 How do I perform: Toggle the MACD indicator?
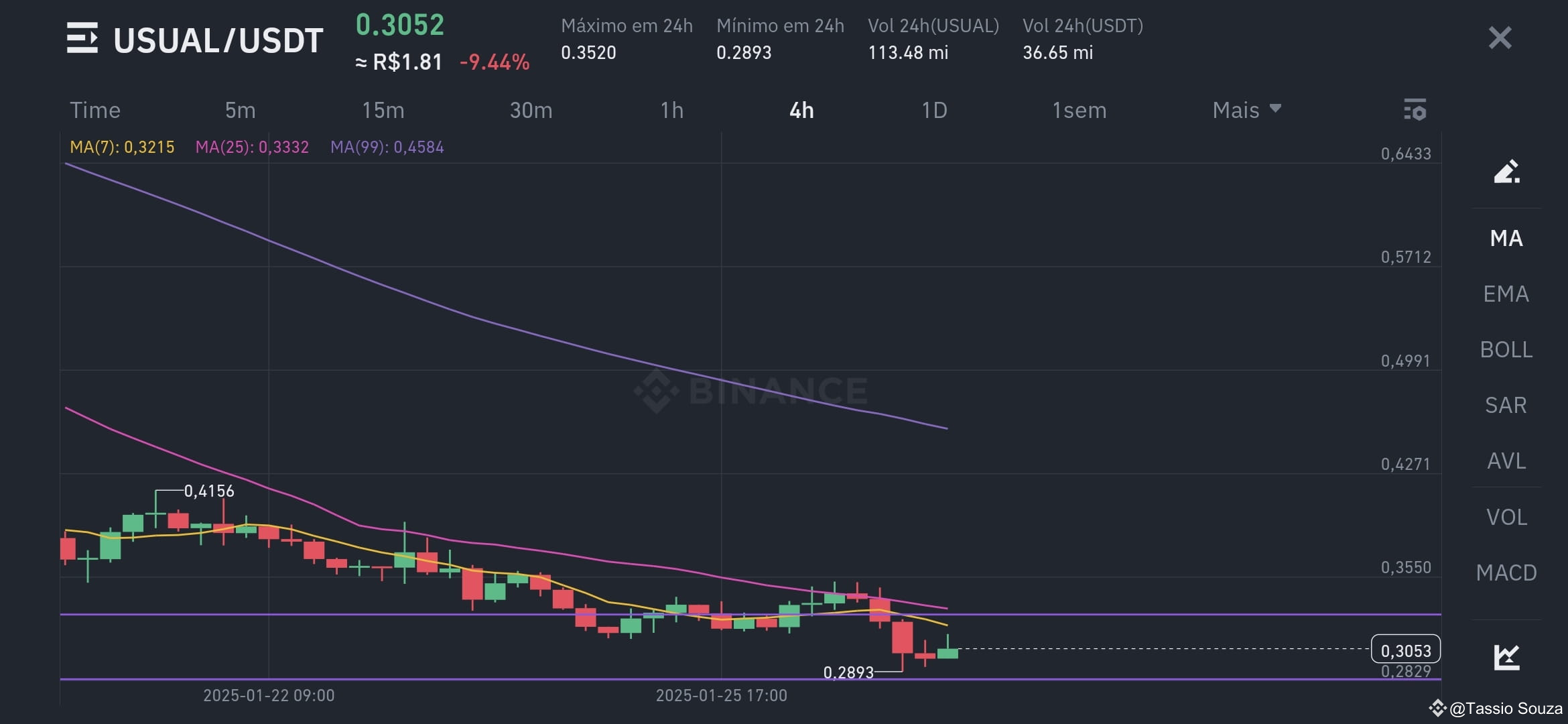tap(1506, 572)
